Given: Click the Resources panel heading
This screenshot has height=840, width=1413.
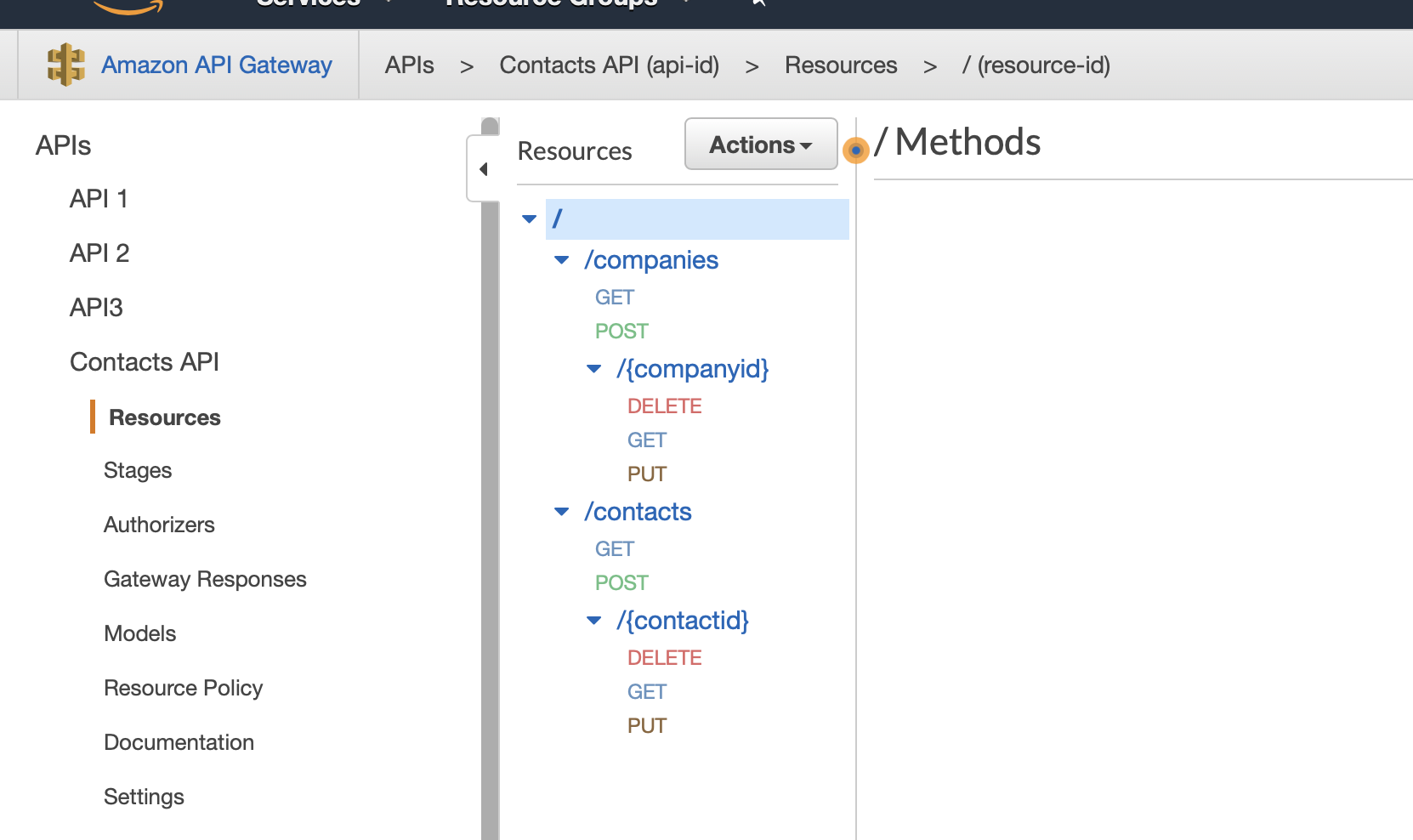Looking at the screenshot, I should (x=575, y=150).
